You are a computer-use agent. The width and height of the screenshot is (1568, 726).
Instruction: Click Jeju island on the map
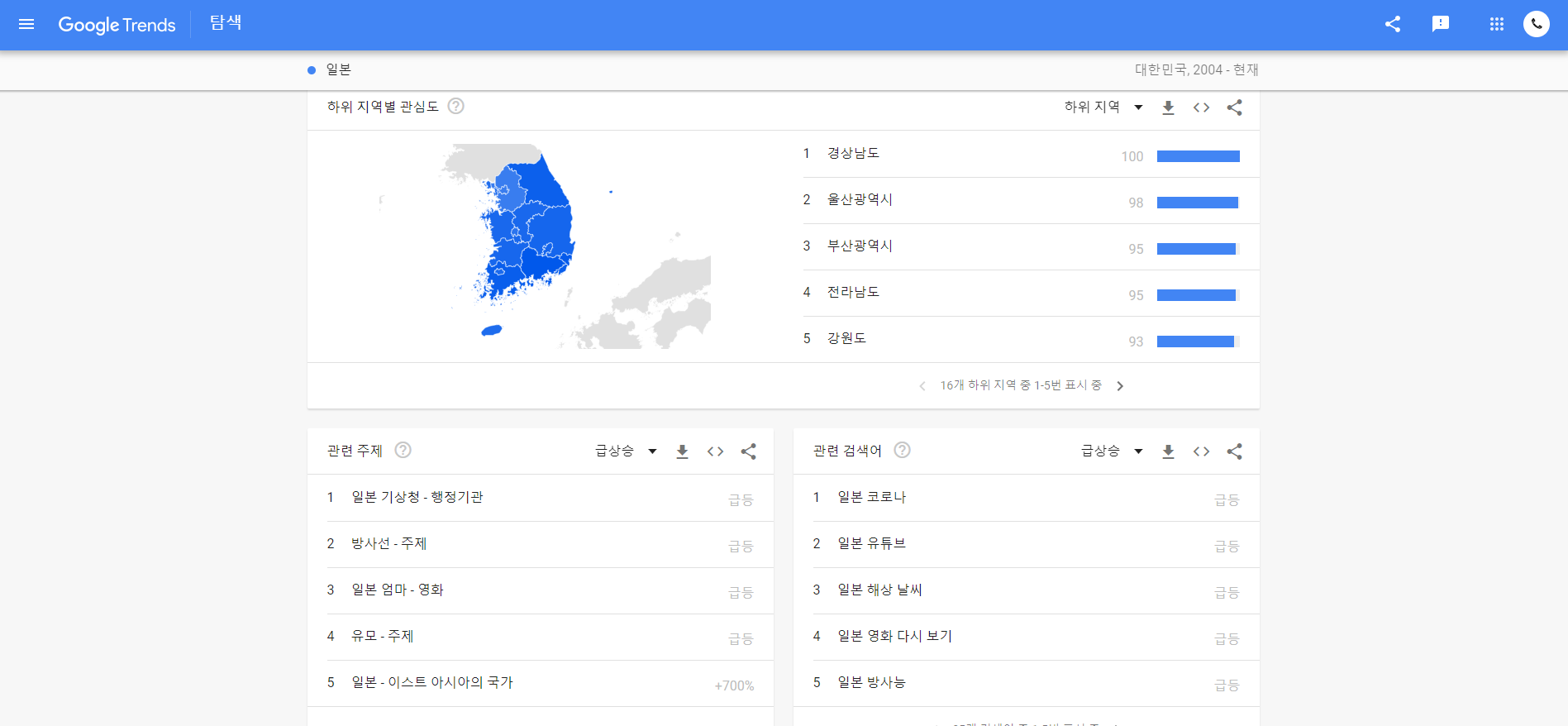coord(492,331)
